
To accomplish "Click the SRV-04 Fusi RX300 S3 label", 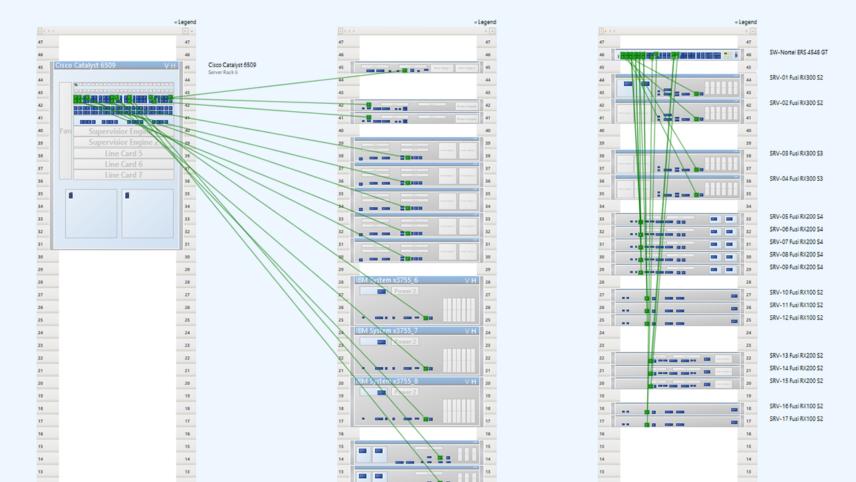I will coord(796,178).
